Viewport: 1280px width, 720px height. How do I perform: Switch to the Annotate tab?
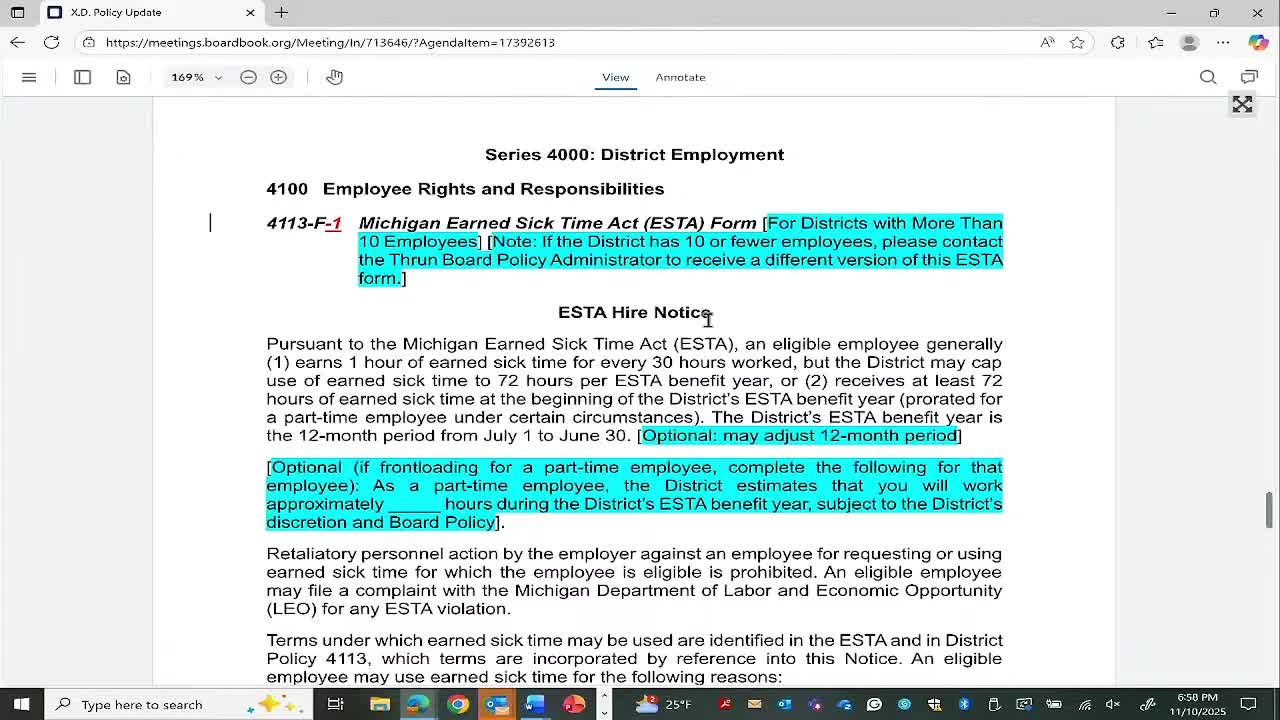pos(680,77)
